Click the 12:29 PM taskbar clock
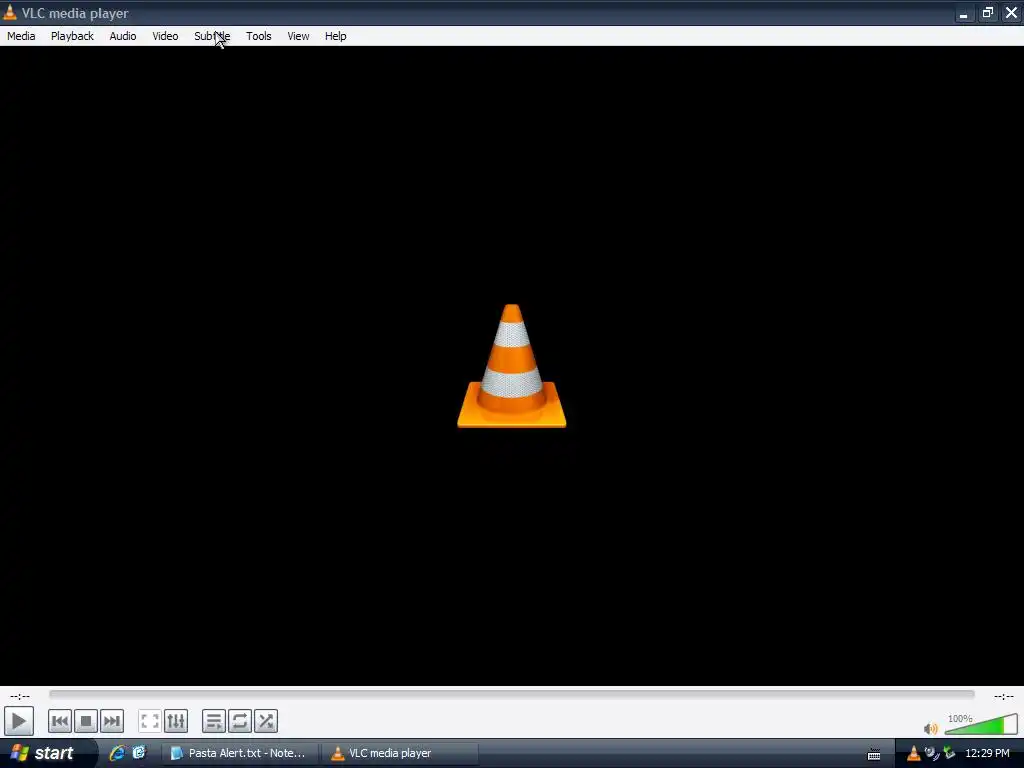This screenshot has width=1024, height=768. click(x=987, y=753)
